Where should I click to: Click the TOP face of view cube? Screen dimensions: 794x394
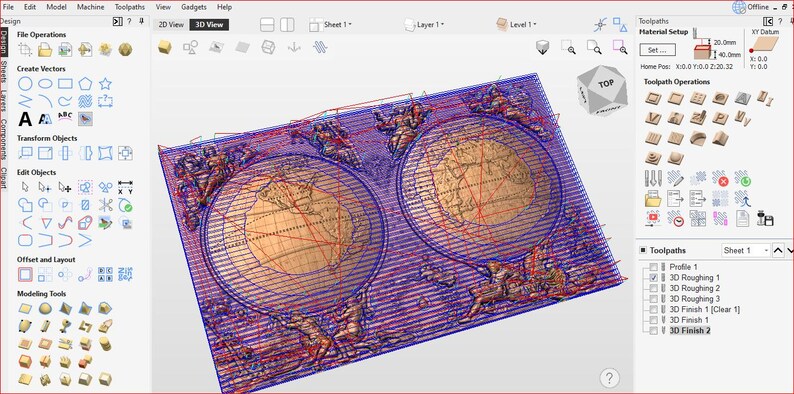[x=606, y=84]
